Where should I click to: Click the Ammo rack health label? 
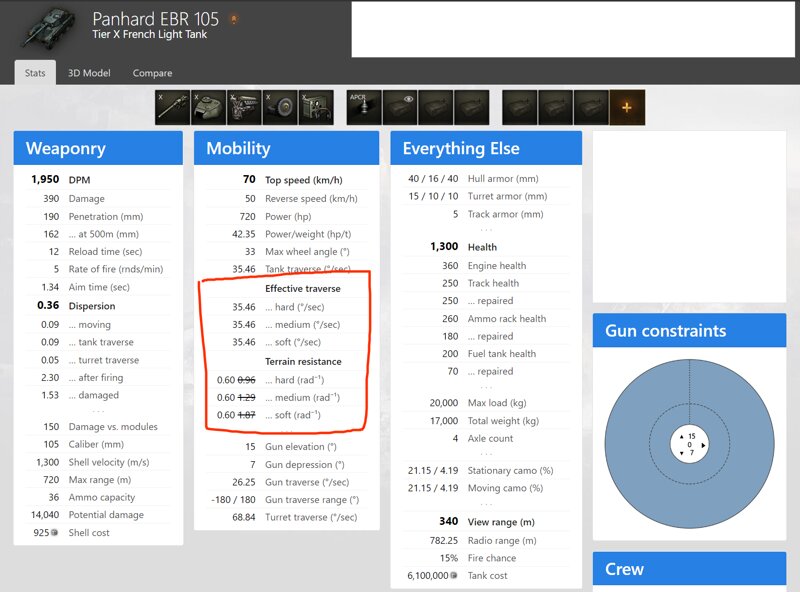click(507, 319)
